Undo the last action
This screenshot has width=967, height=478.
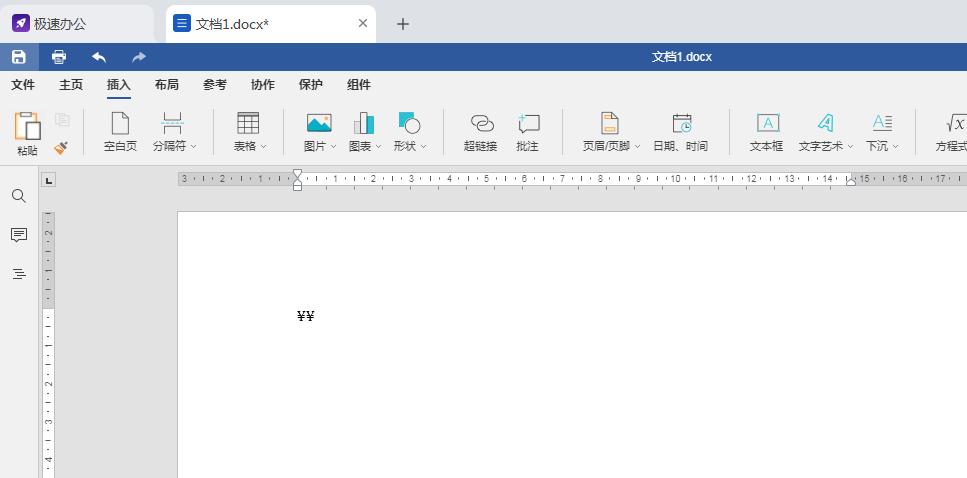(x=99, y=57)
